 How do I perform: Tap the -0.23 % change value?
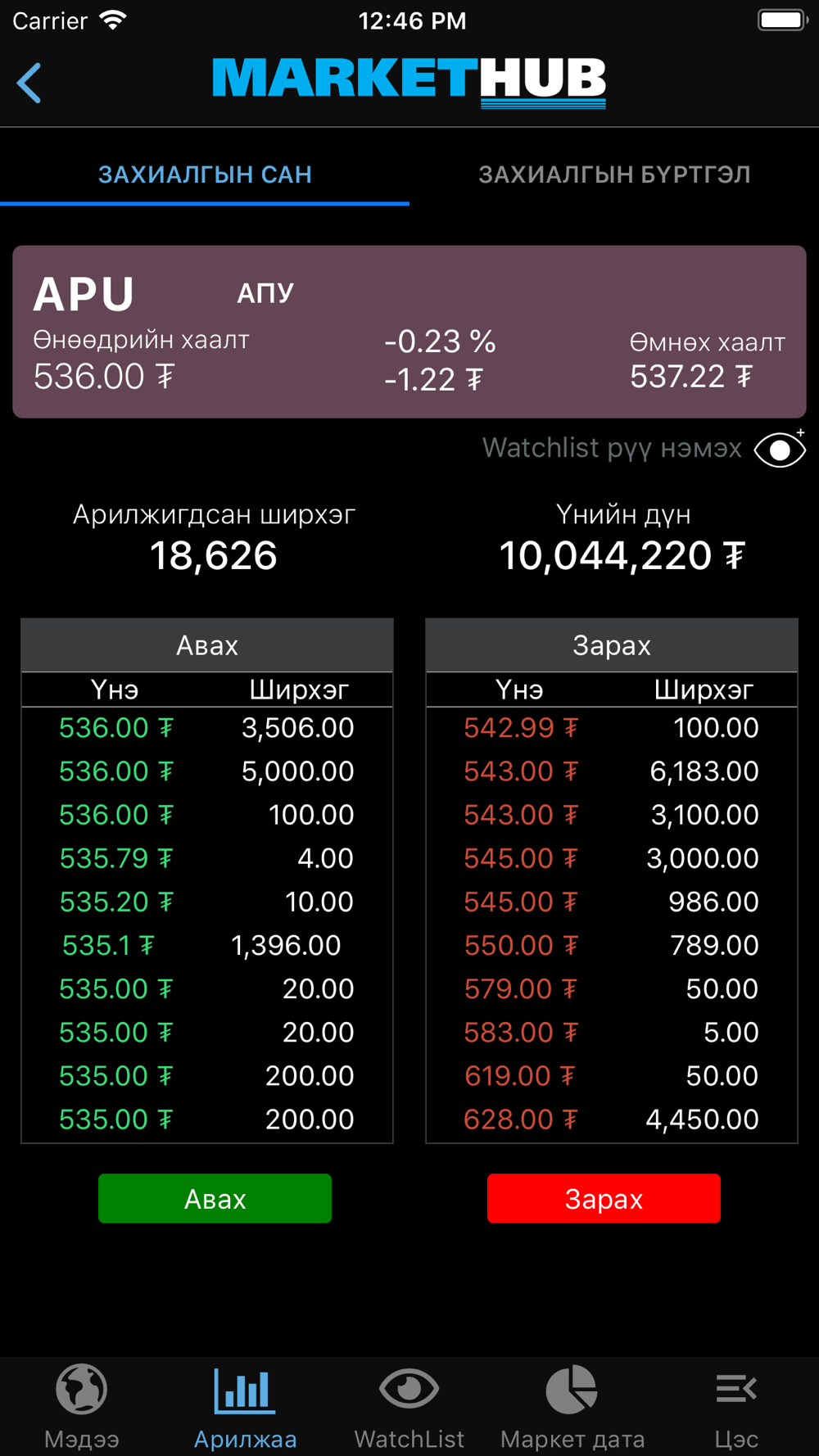tap(440, 341)
